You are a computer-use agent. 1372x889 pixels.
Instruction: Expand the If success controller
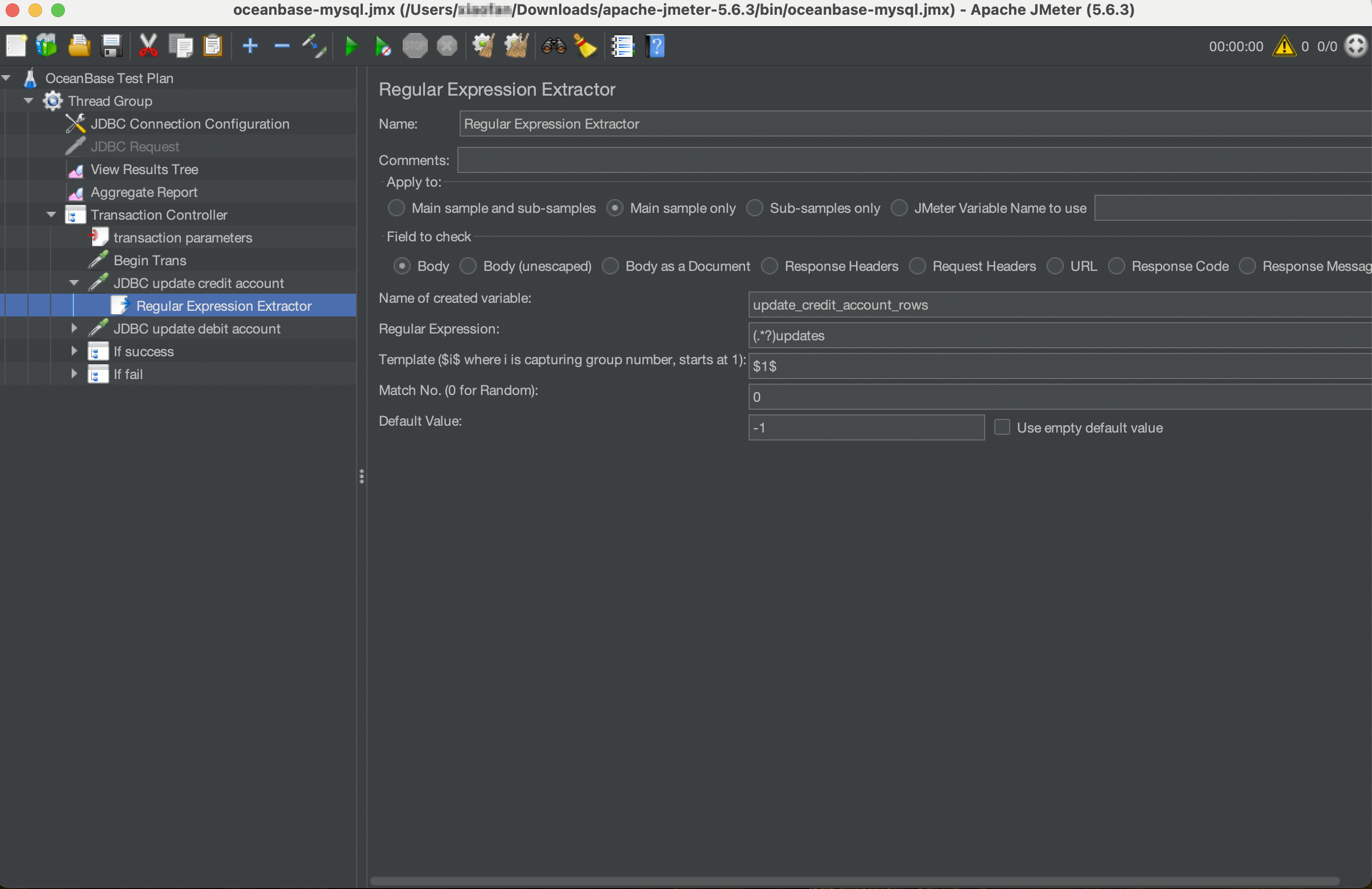(73, 351)
